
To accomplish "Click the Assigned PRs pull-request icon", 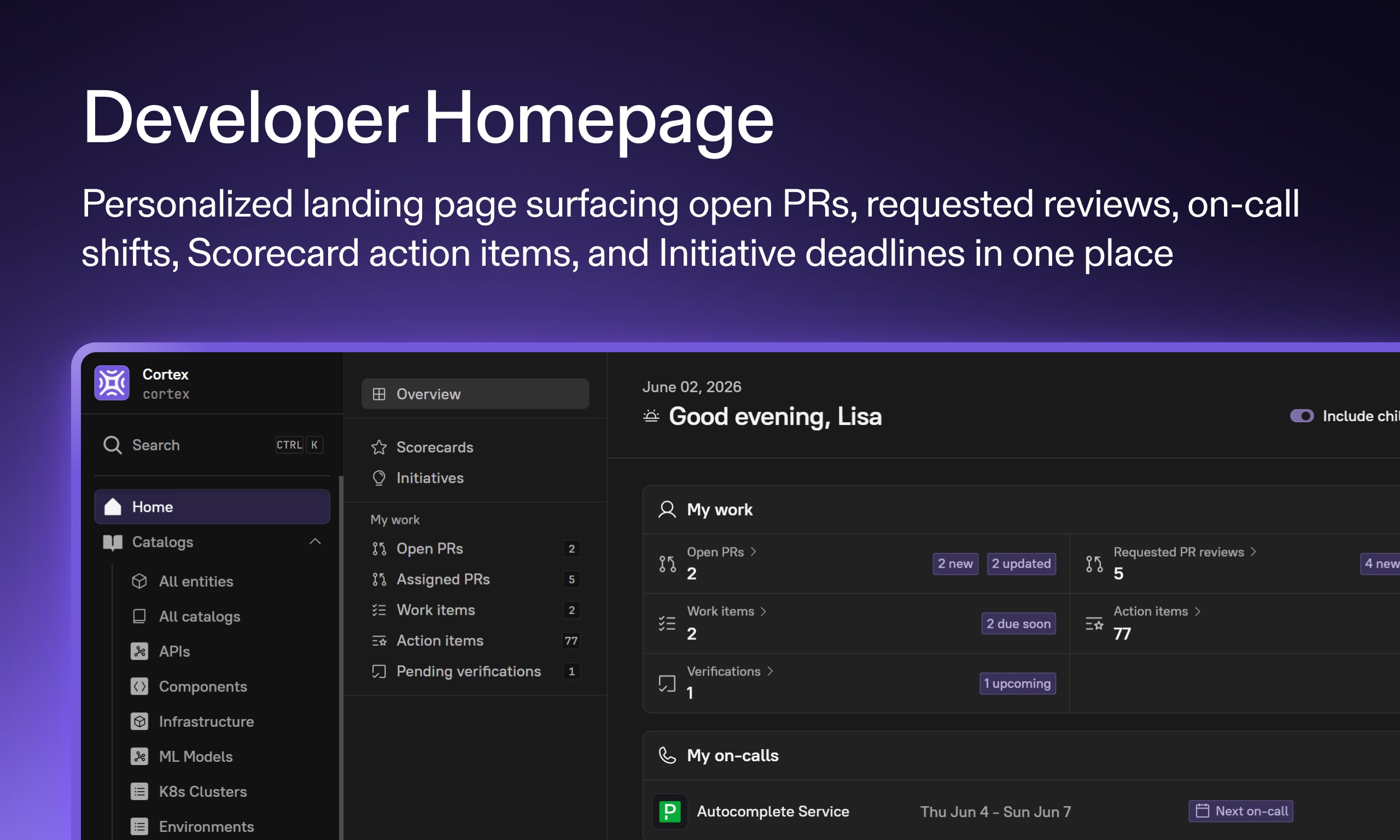I will [x=379, y=579].
